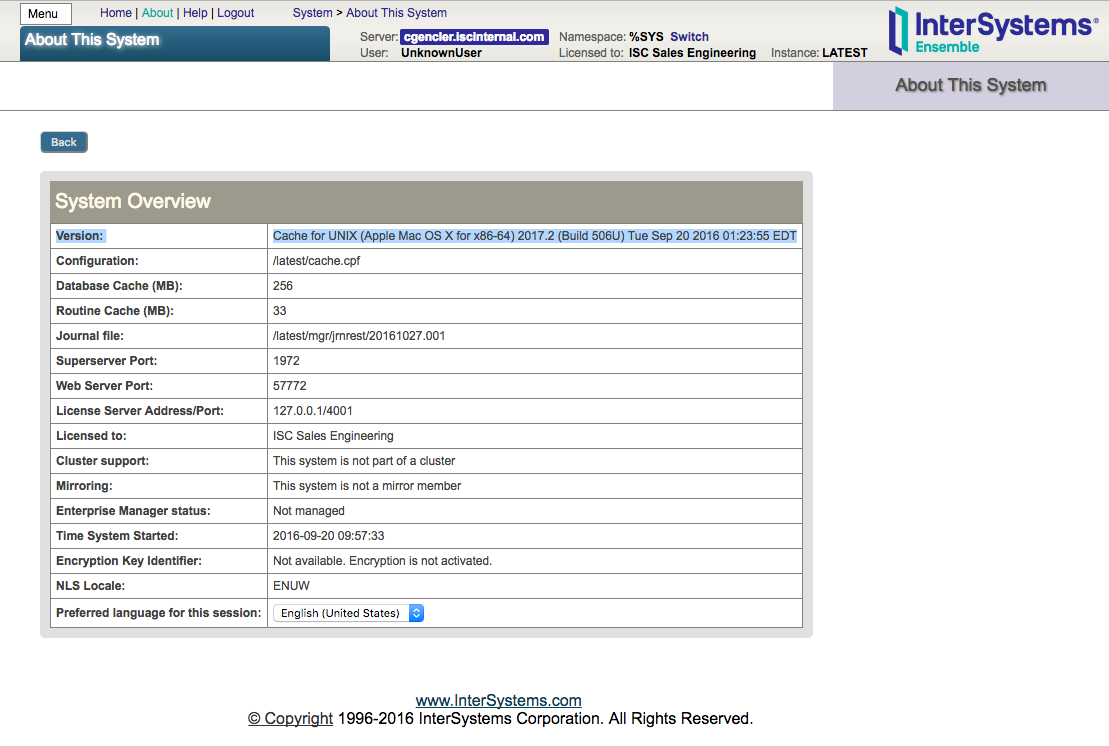The image size is (1109, 746).
Task: Open the Copyright link in footer
Action: (290, 719)
